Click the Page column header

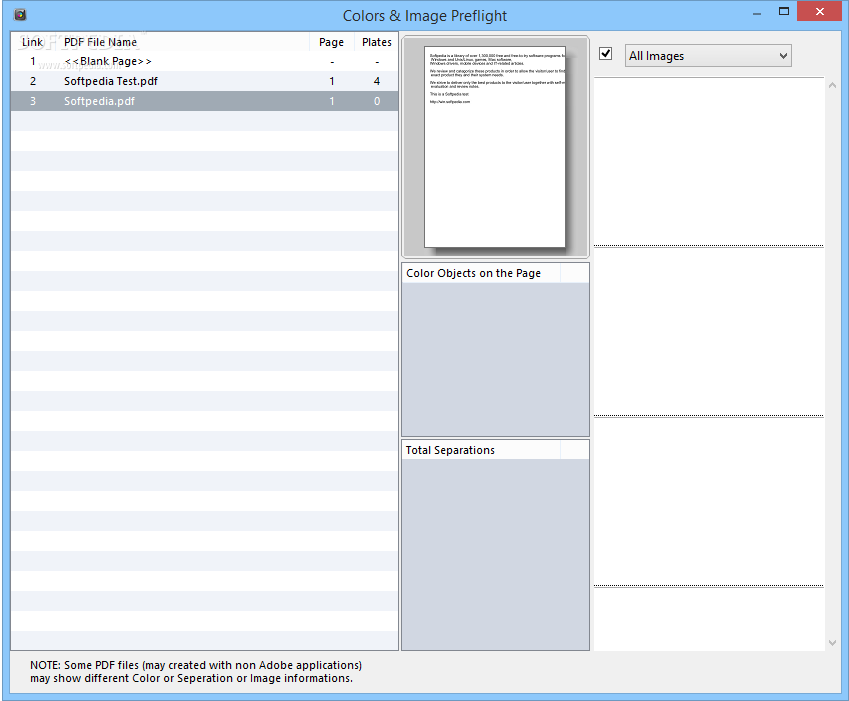pyautogui.click(x=331, y=42)
